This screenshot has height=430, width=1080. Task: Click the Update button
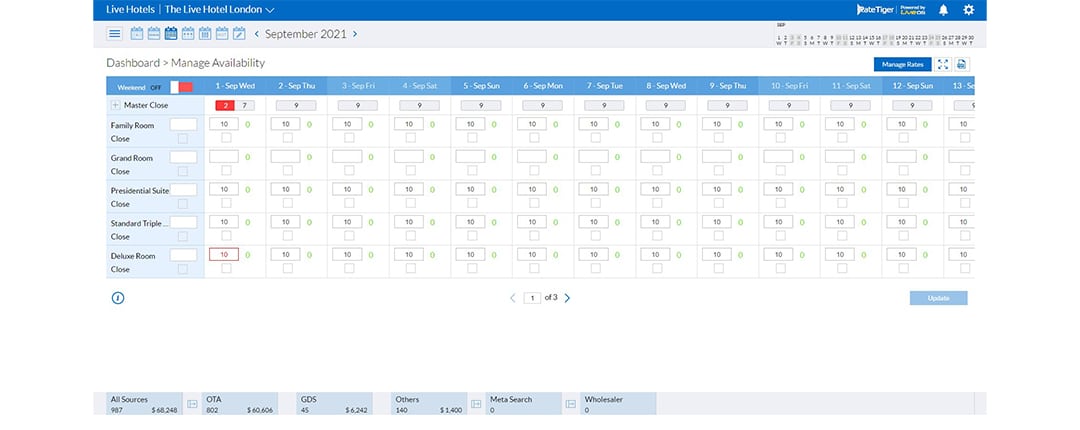coord(938,298)
